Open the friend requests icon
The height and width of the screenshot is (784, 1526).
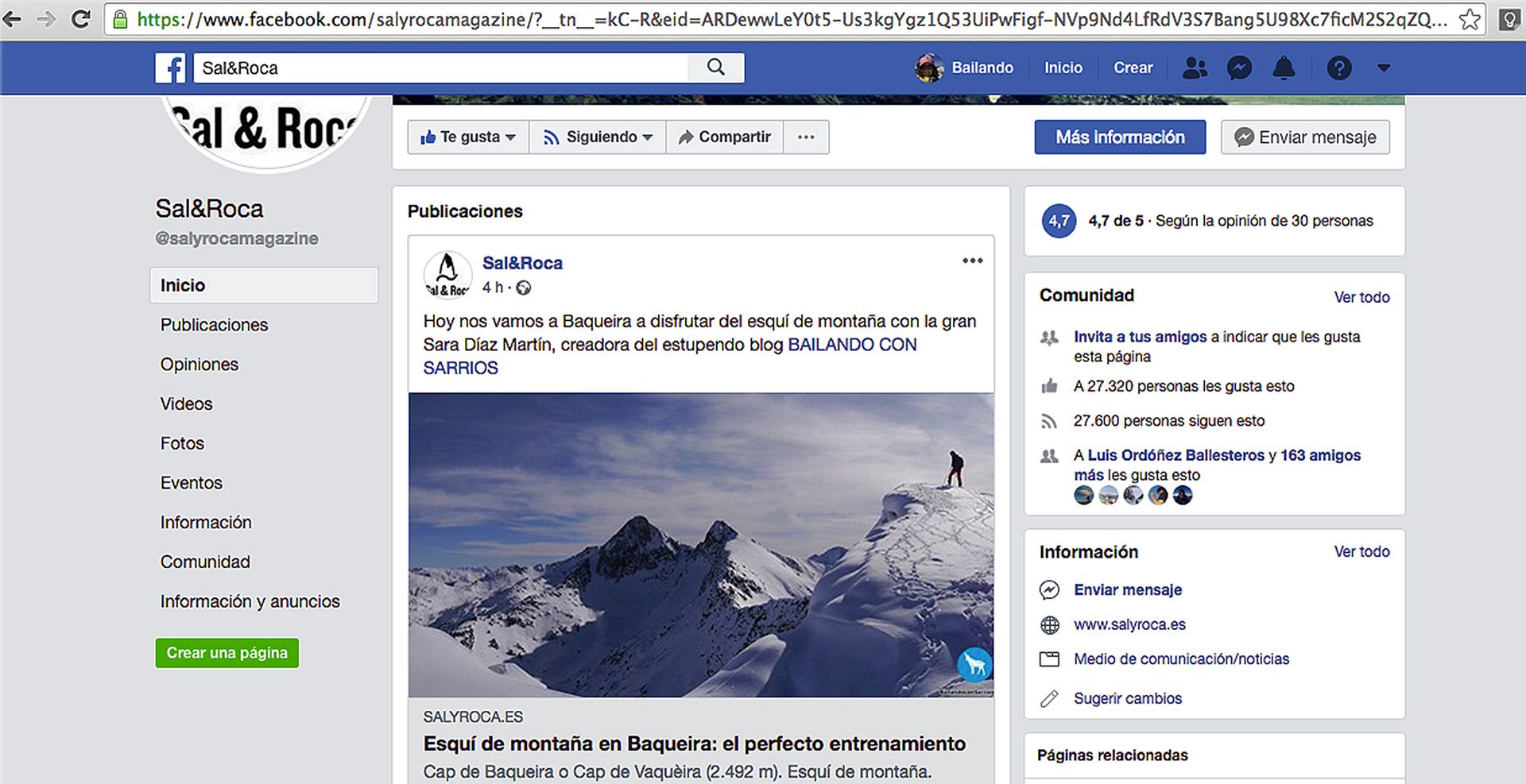pyautogui.click(x=1194, y=68)
